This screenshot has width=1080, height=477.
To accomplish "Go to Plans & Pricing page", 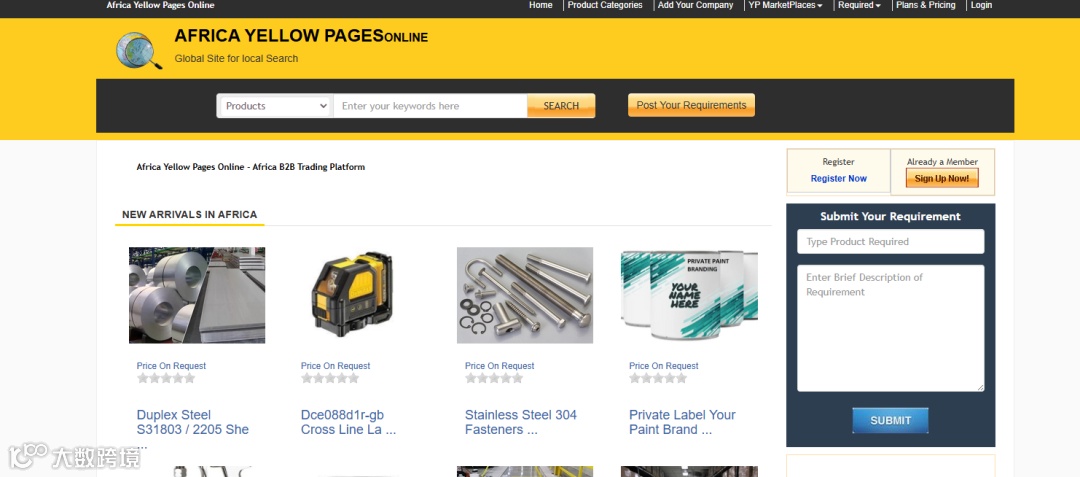I will click(x=926, y=5).
